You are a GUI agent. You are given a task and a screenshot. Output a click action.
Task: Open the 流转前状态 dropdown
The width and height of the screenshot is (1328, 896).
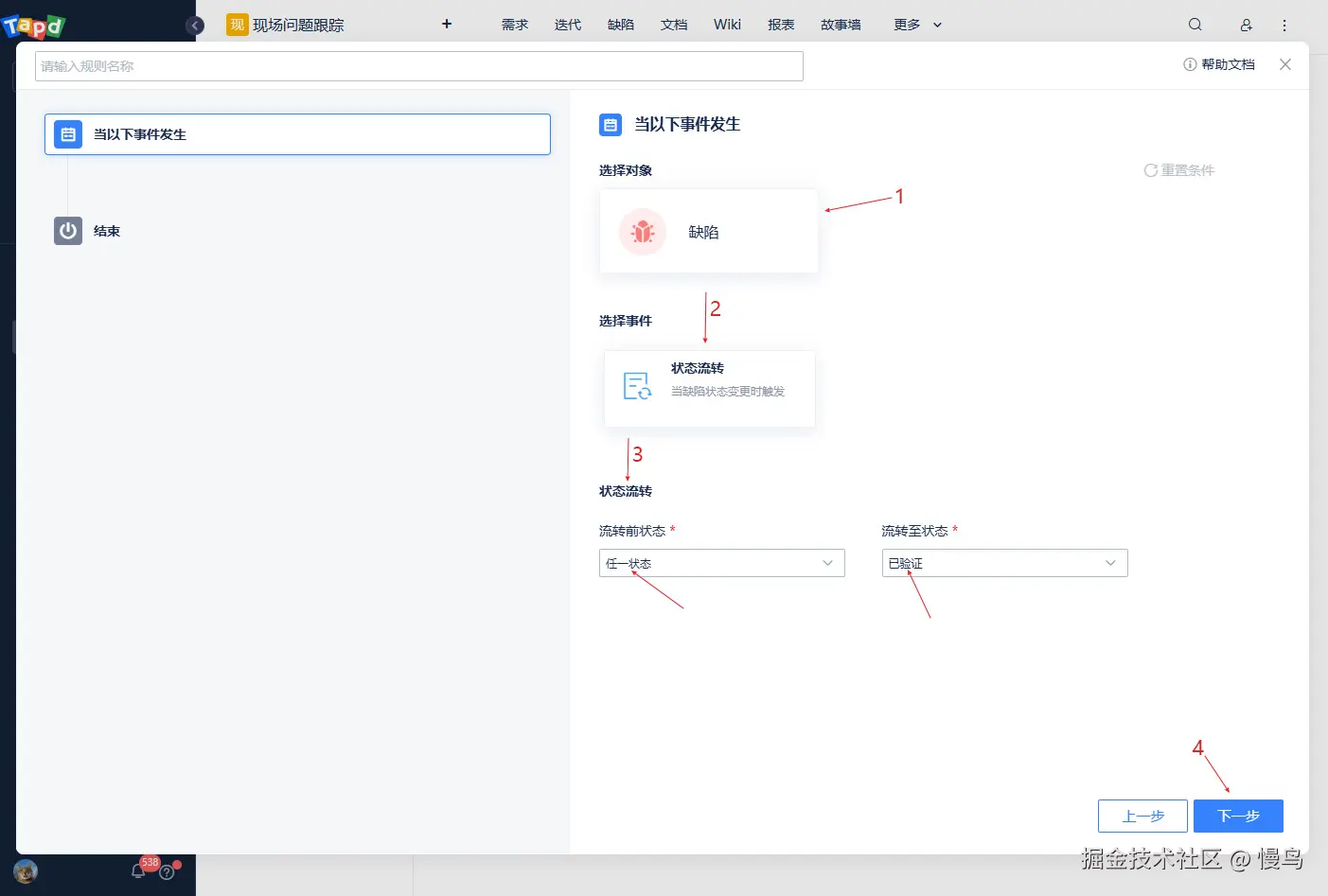(x=721, y=563)
